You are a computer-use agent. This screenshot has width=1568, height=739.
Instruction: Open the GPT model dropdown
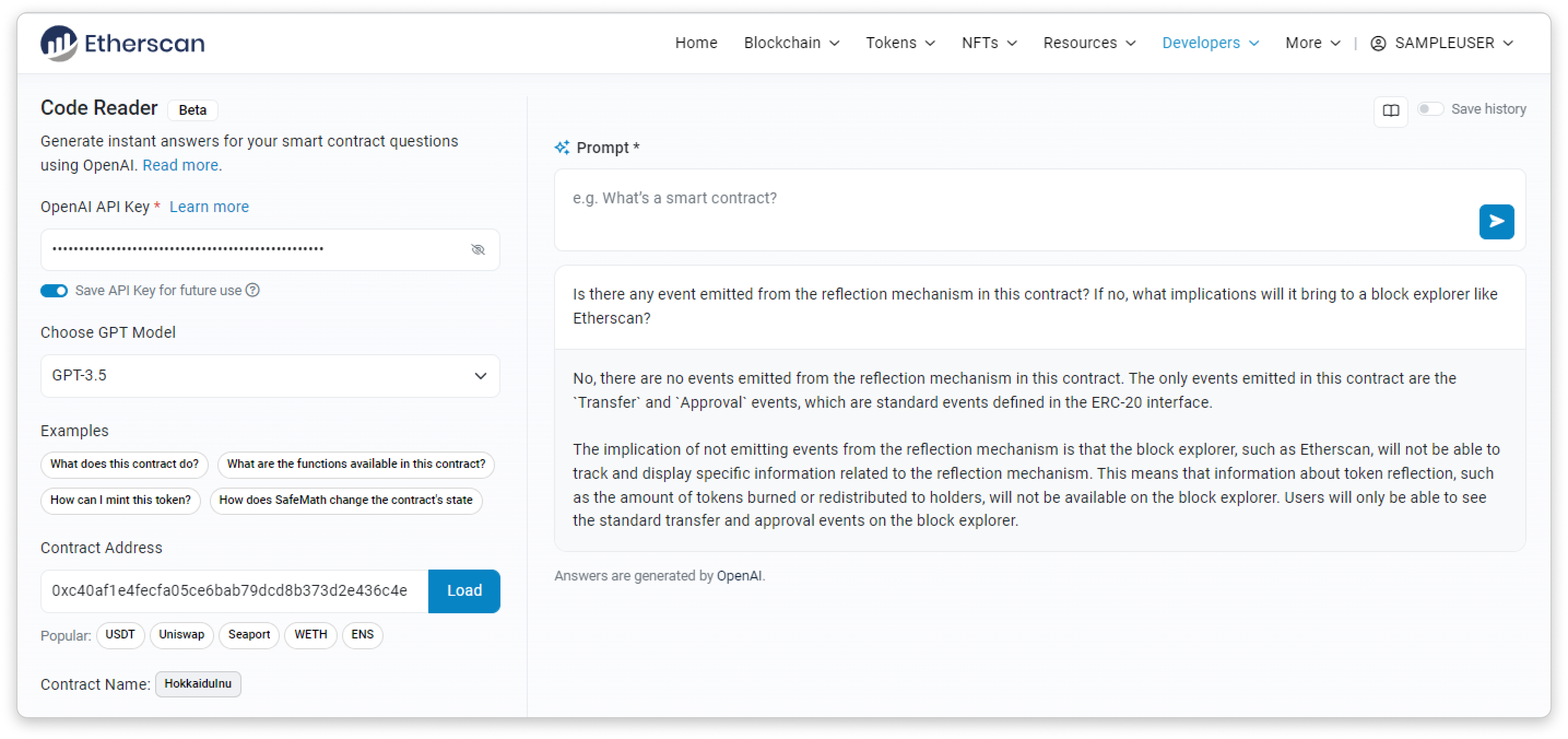pos(270,376)
